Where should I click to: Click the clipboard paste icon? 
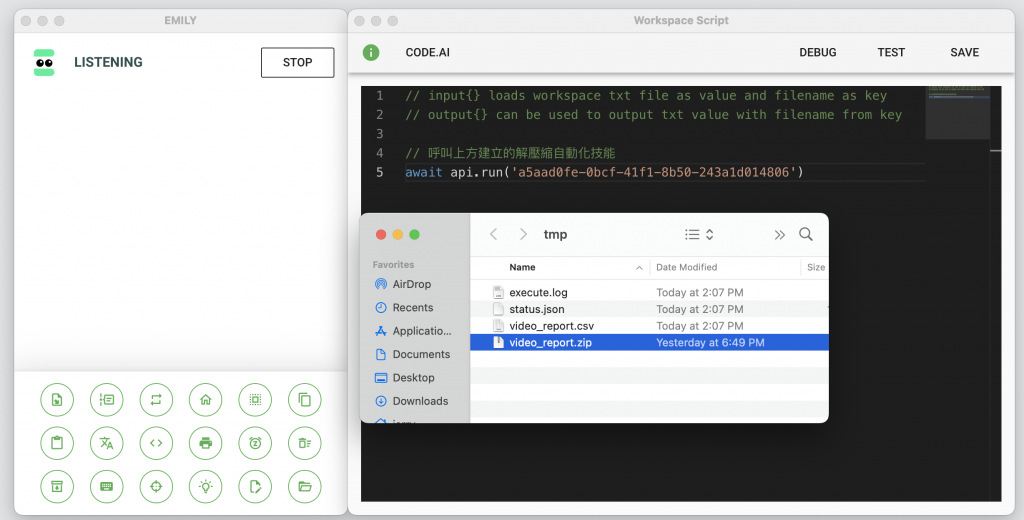[x=57, y=443]
